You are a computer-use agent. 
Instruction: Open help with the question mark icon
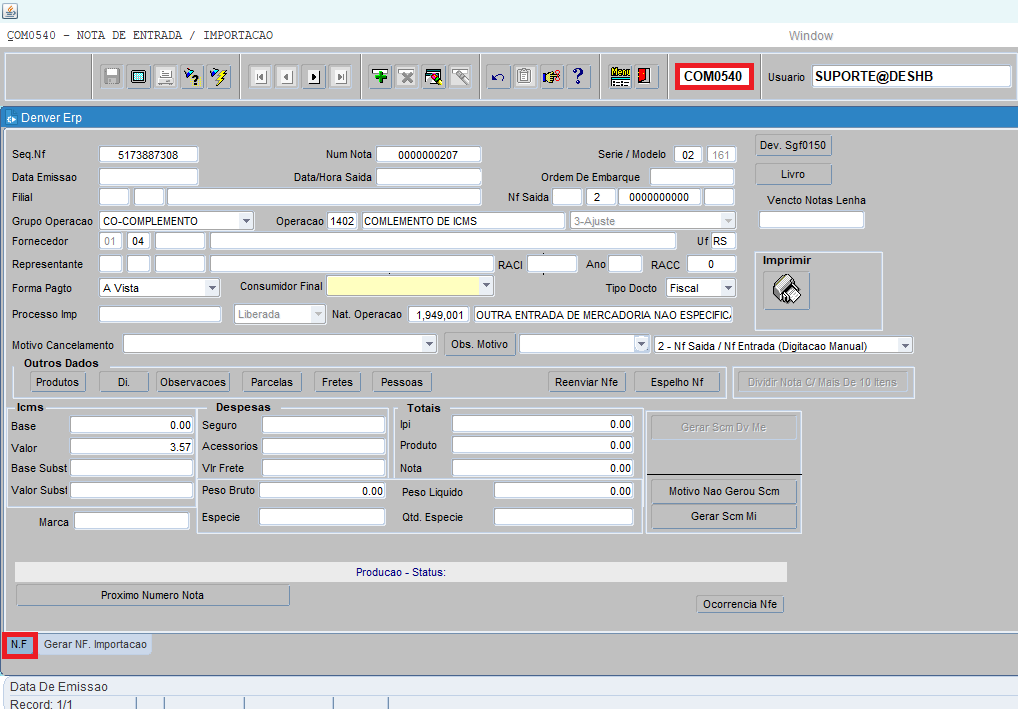[x=578, y=77]
